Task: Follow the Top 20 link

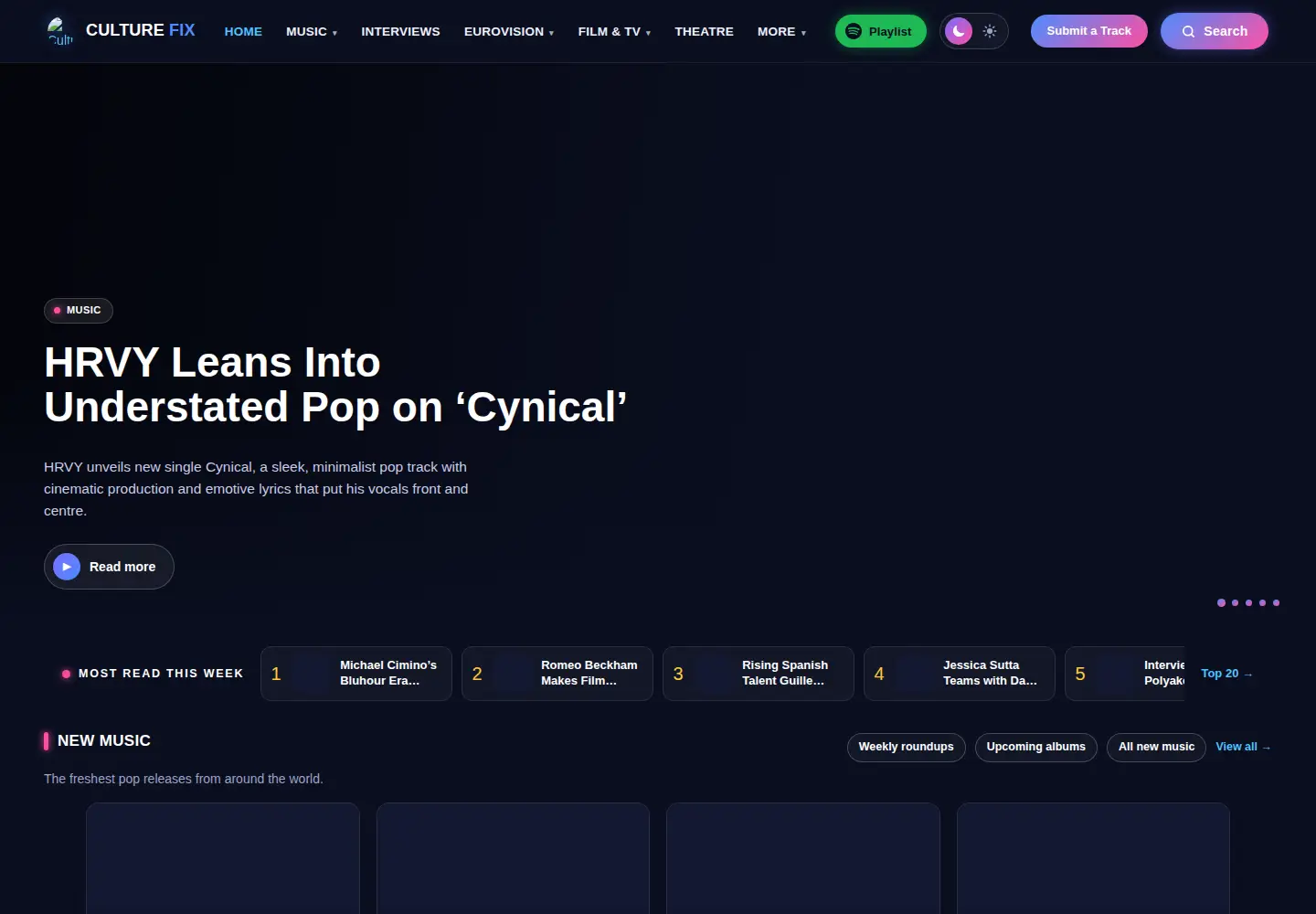Action: (1227, 674)
